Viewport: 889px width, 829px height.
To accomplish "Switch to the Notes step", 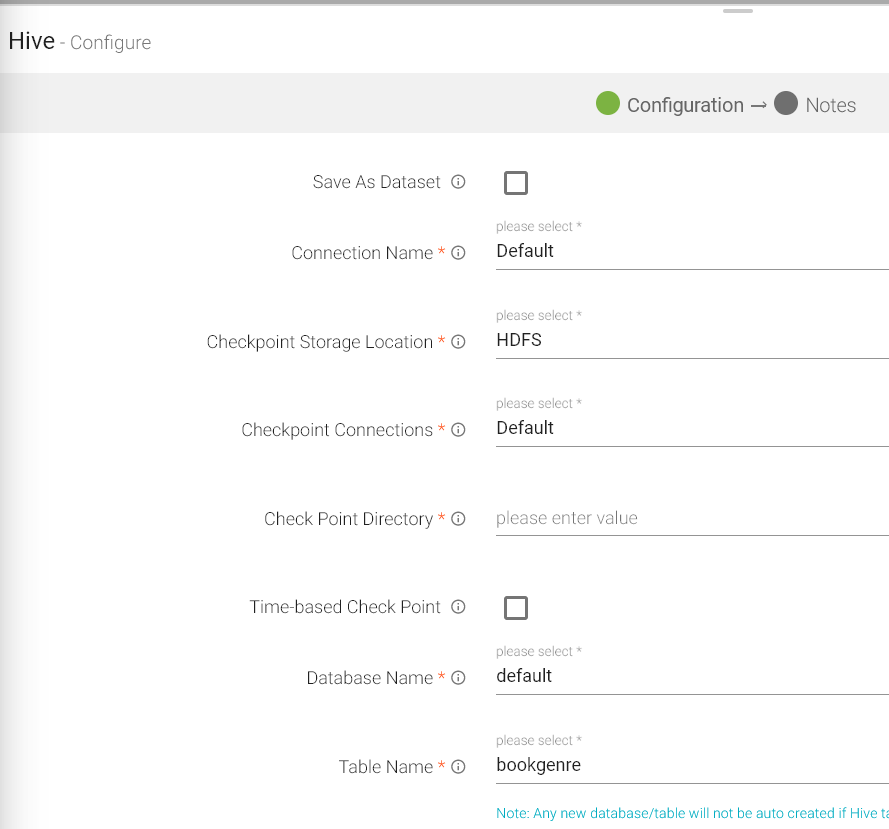I will (830, 105).
